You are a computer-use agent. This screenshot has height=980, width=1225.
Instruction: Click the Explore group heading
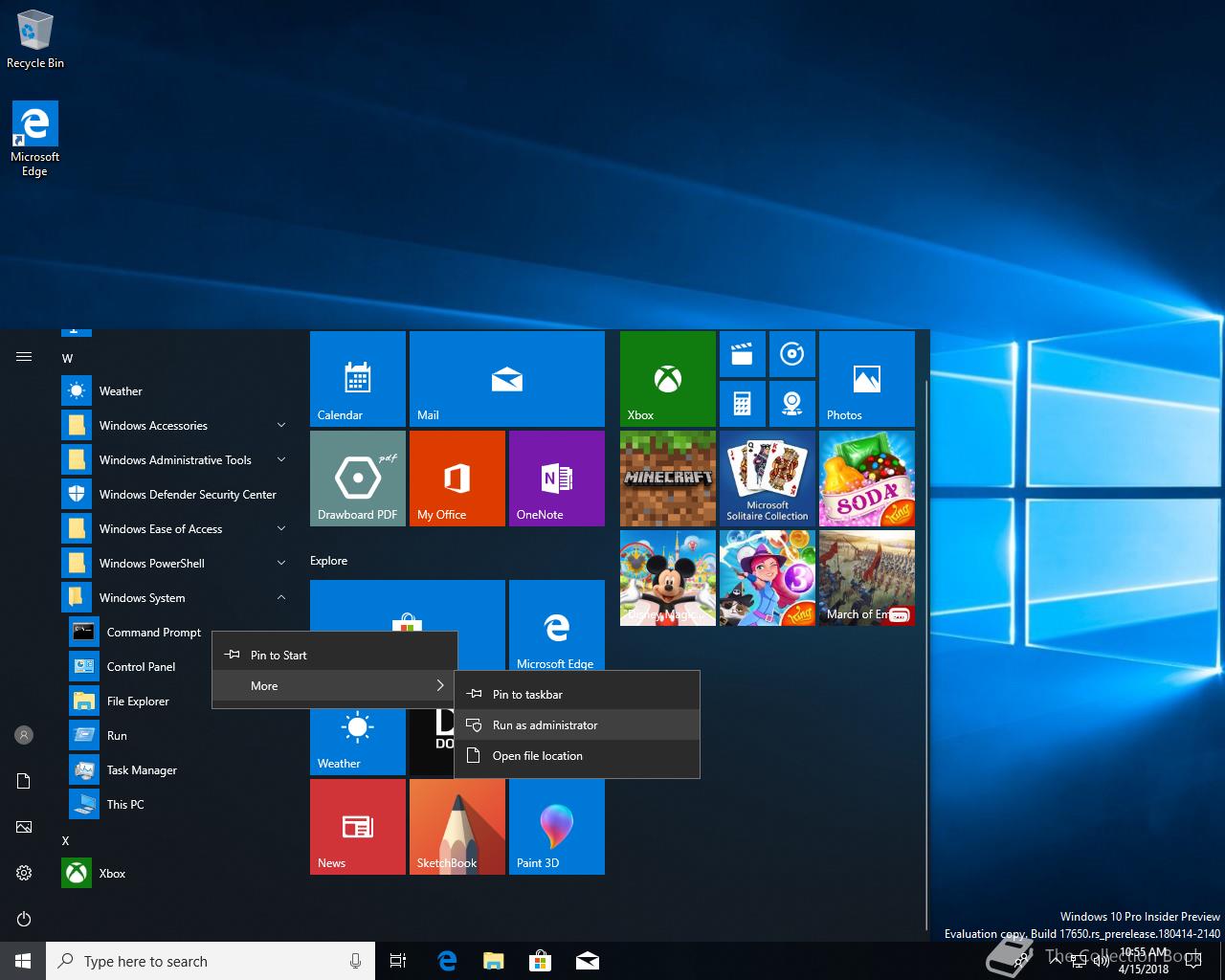[x=328, y=561]
